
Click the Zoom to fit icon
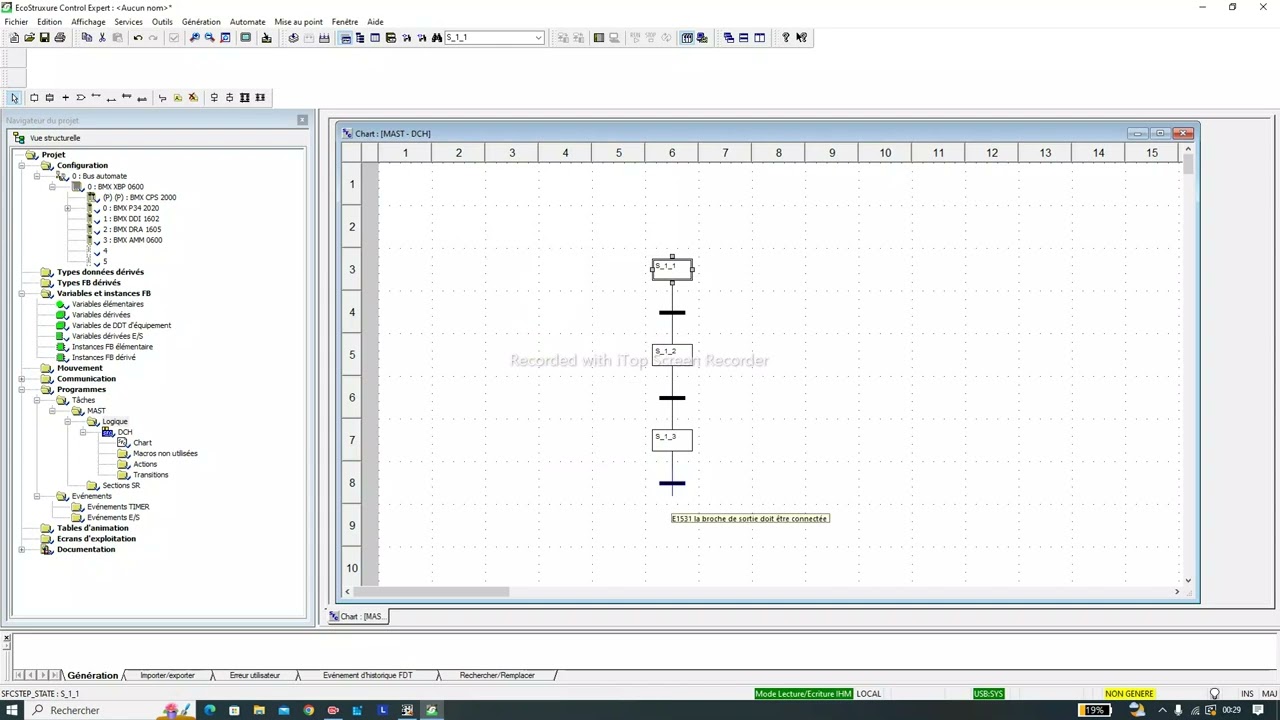tap(225, 38)
